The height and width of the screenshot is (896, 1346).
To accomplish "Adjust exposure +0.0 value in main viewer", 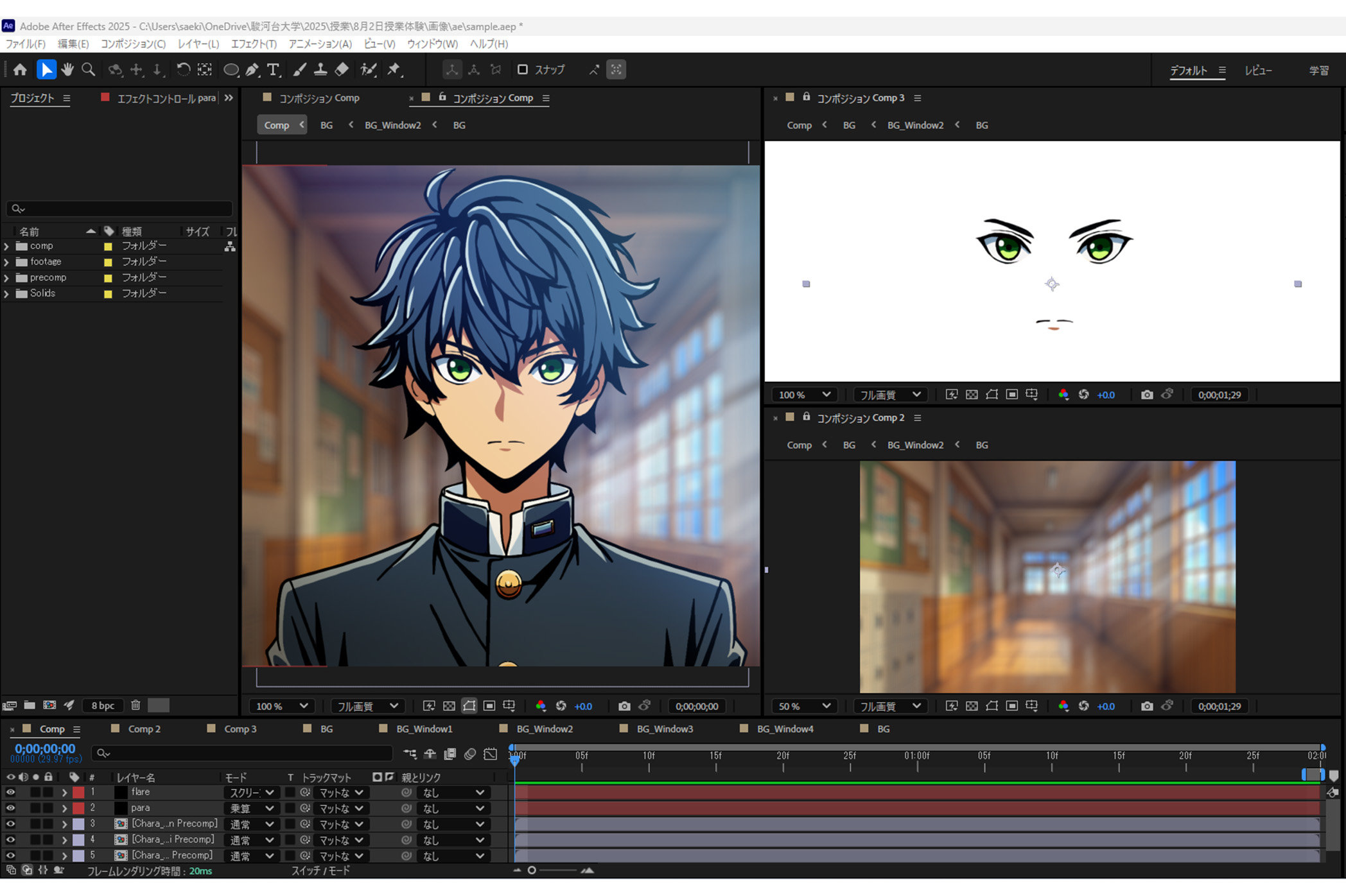I will (583, 706).
